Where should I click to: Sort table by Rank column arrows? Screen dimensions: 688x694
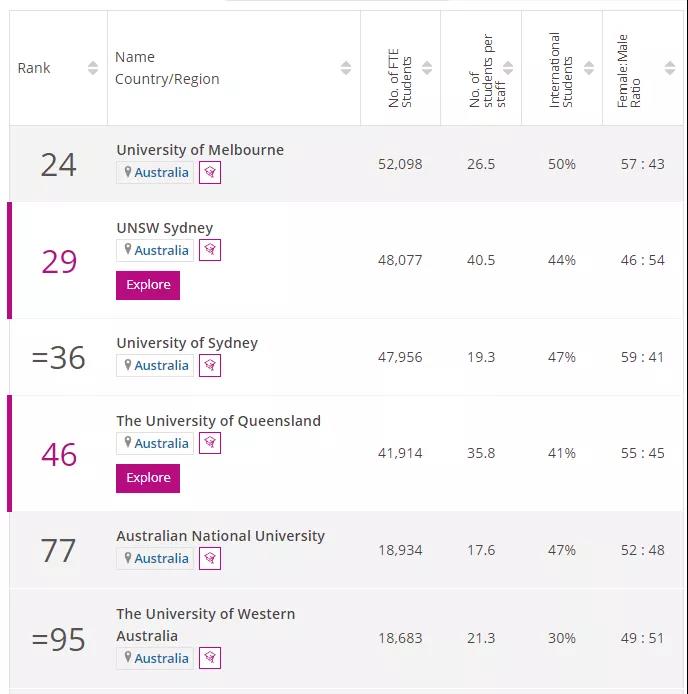pos(93,68)
